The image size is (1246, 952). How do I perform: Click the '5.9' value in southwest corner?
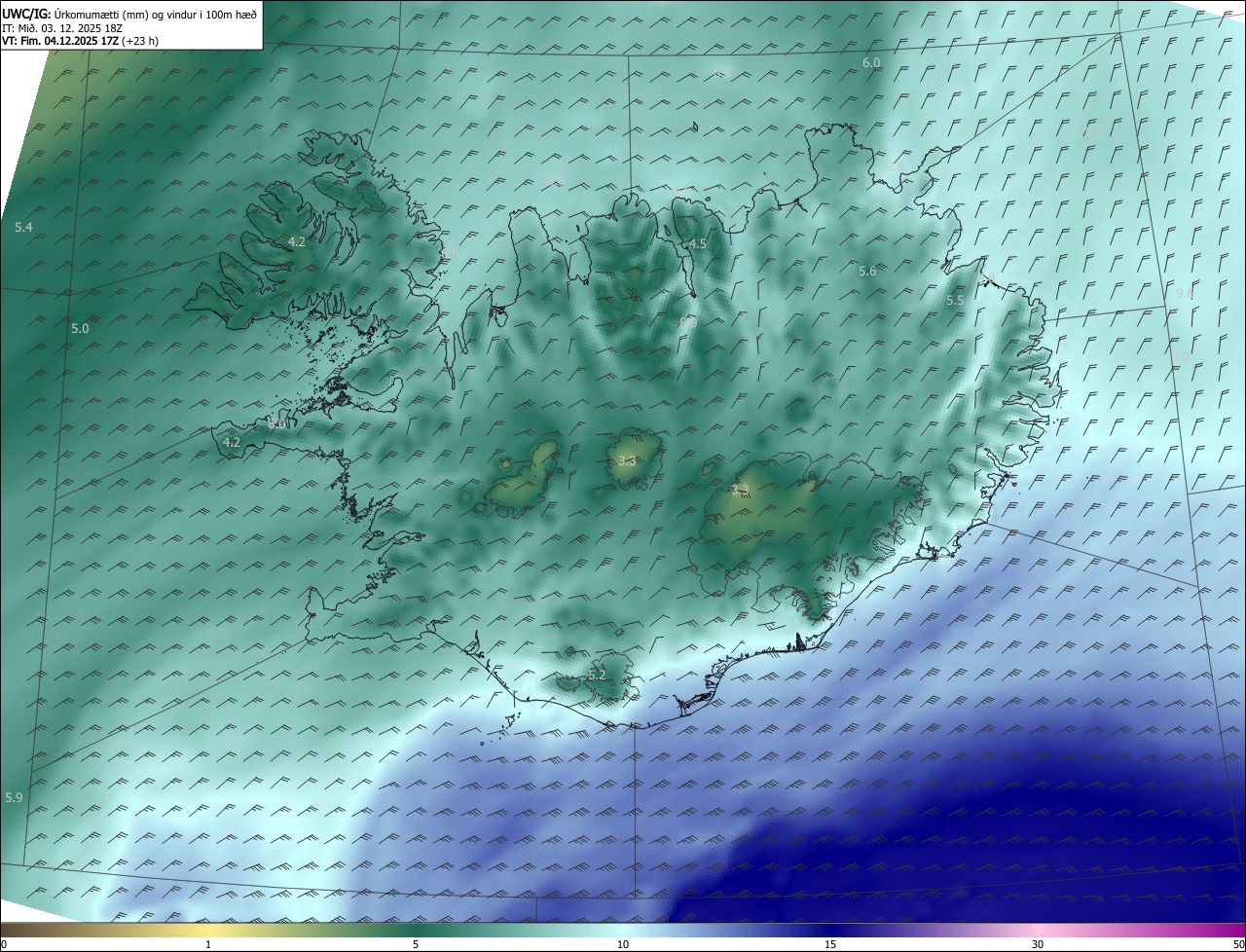[x=14, y=797]
